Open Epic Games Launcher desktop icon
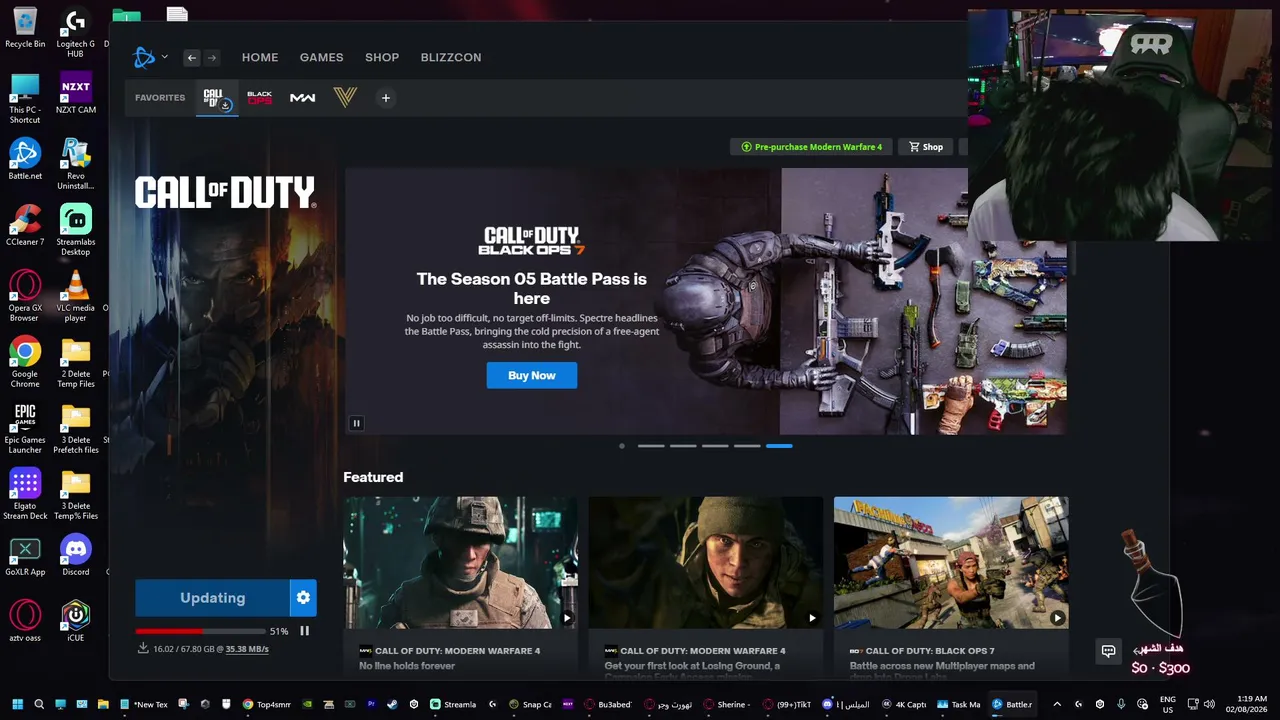The height and width of the screenshot is (720, 1280). (x=25, y=428)
